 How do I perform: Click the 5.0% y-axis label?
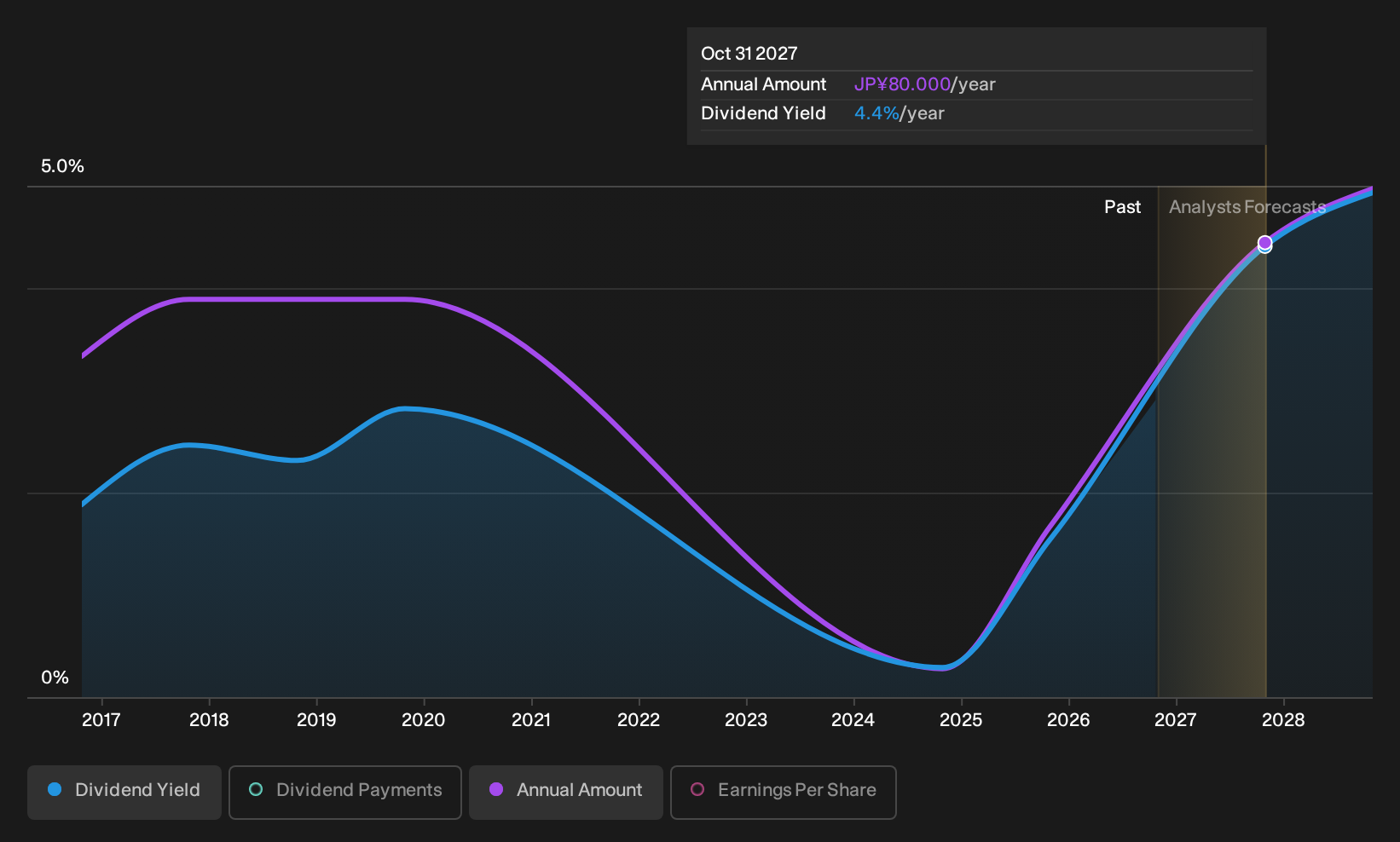62,166
